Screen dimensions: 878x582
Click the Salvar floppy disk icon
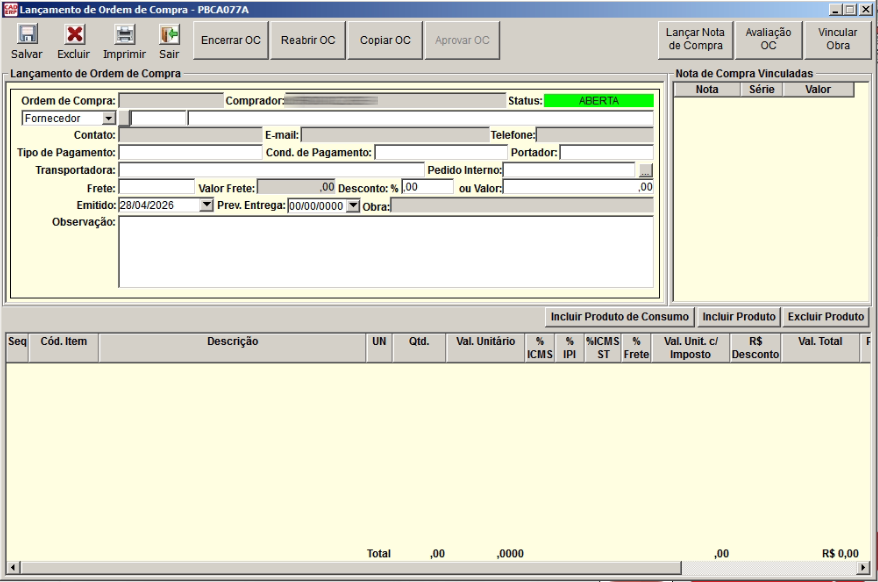pyautogui.click(x=26, y=35)
